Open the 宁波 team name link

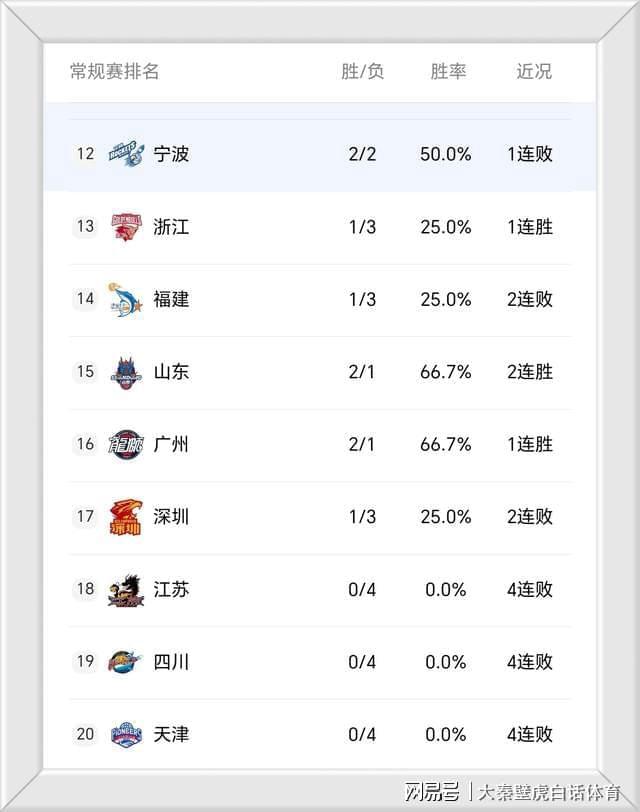(171, 154)
